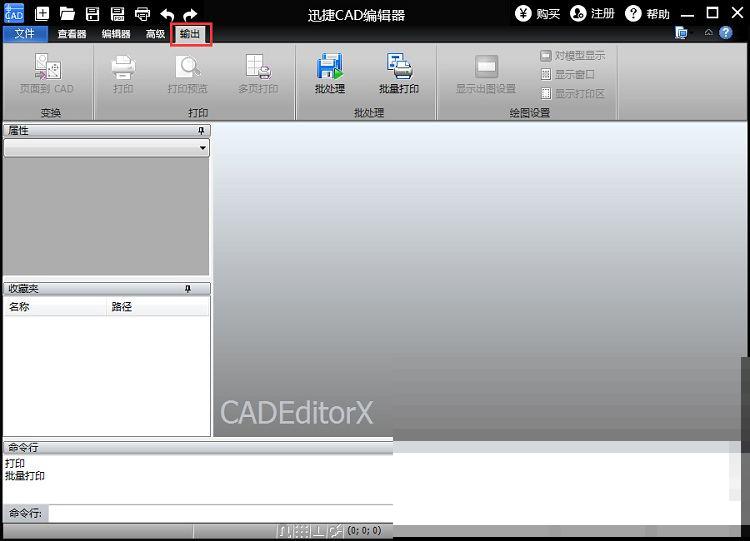Sort favorites by 名称 column header
Screen dimensions: 750x541
point(55,307)
